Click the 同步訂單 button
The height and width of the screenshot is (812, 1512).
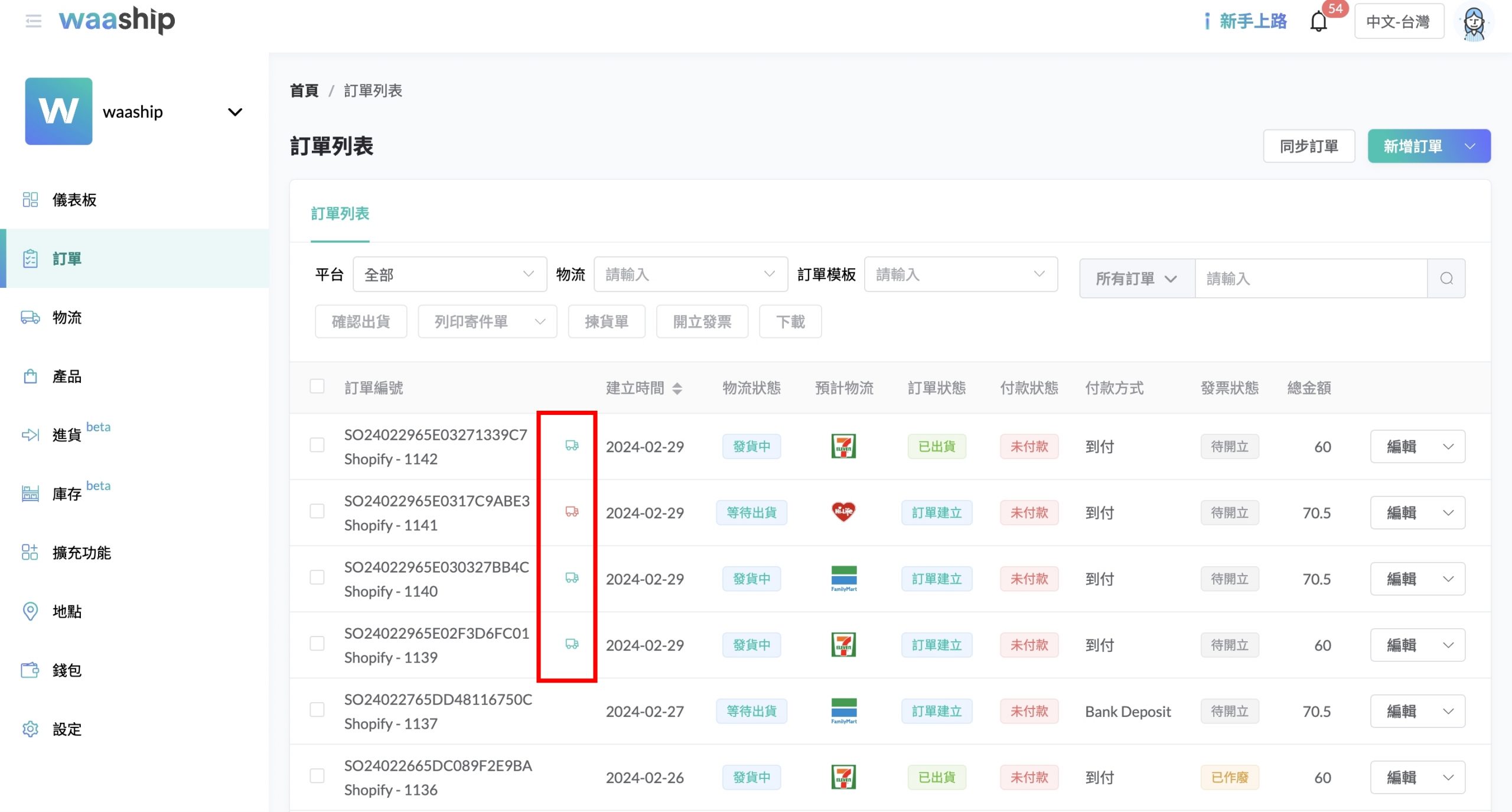pyautogui.click(x=1308, y=147)
